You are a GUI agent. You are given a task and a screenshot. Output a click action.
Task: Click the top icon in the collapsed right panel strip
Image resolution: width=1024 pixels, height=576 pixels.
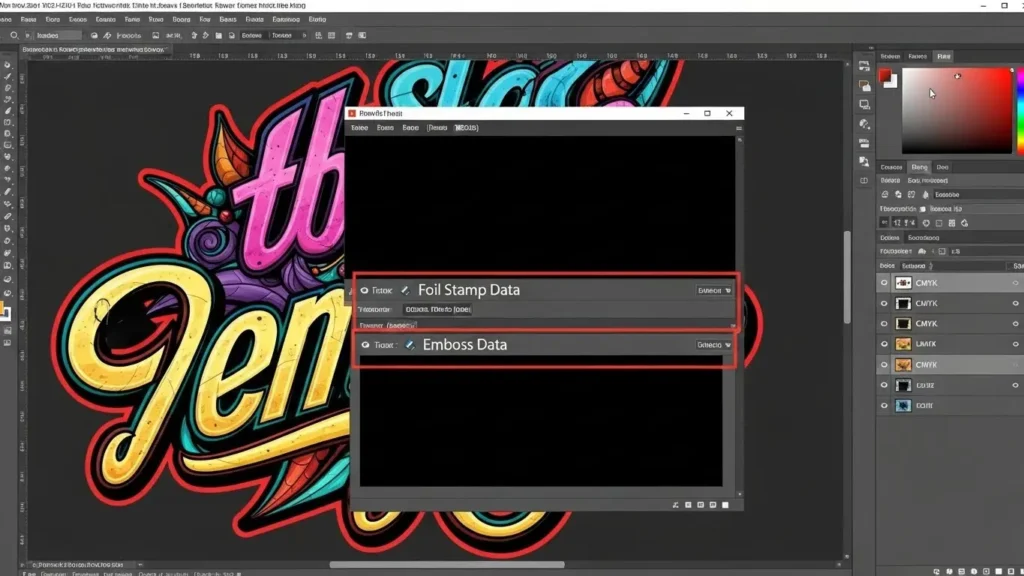point(864,64)
